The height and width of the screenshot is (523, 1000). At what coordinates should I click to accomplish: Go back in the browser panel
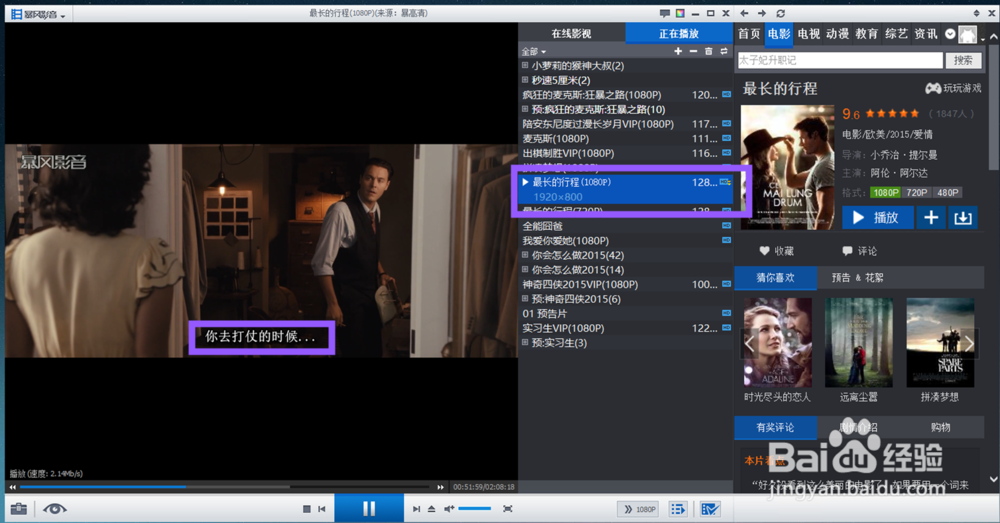[x=744, y=13]
